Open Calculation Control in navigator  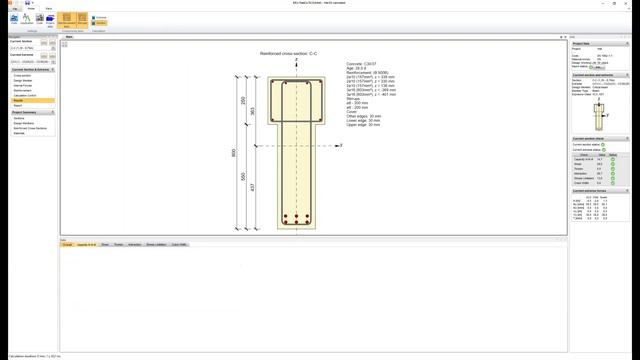click(25, 95)
